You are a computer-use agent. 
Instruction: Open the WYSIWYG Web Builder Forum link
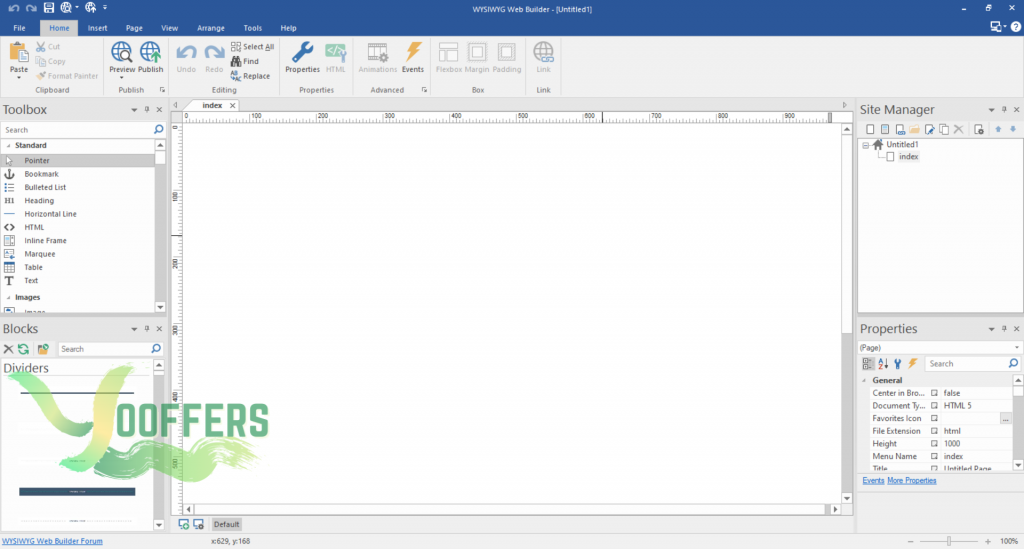click(x=52, y=541)
